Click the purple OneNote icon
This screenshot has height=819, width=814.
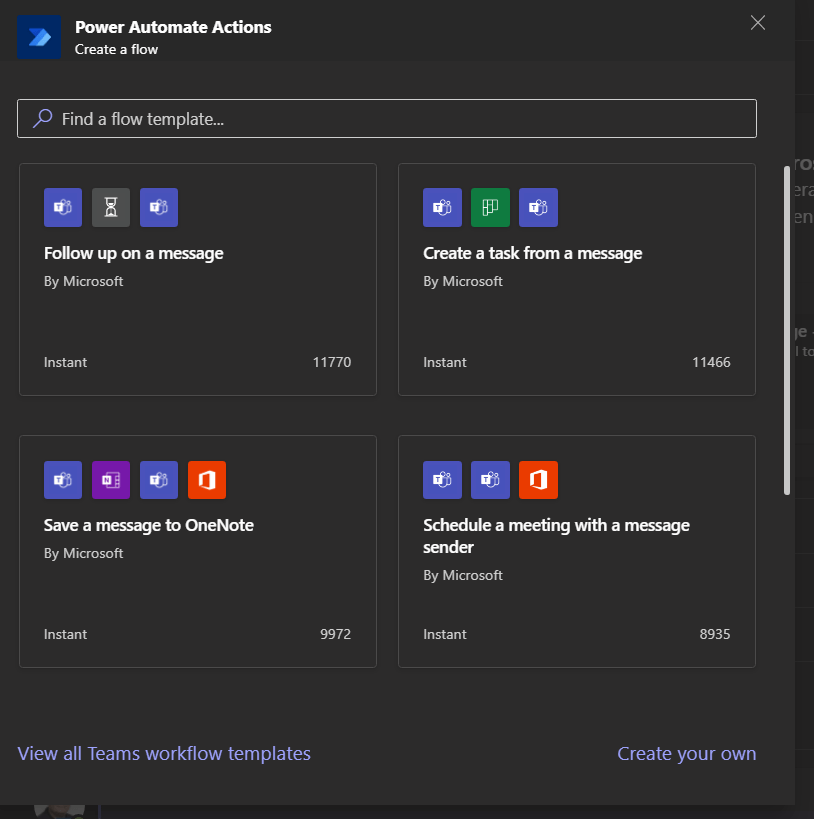(x=111, y=479)
